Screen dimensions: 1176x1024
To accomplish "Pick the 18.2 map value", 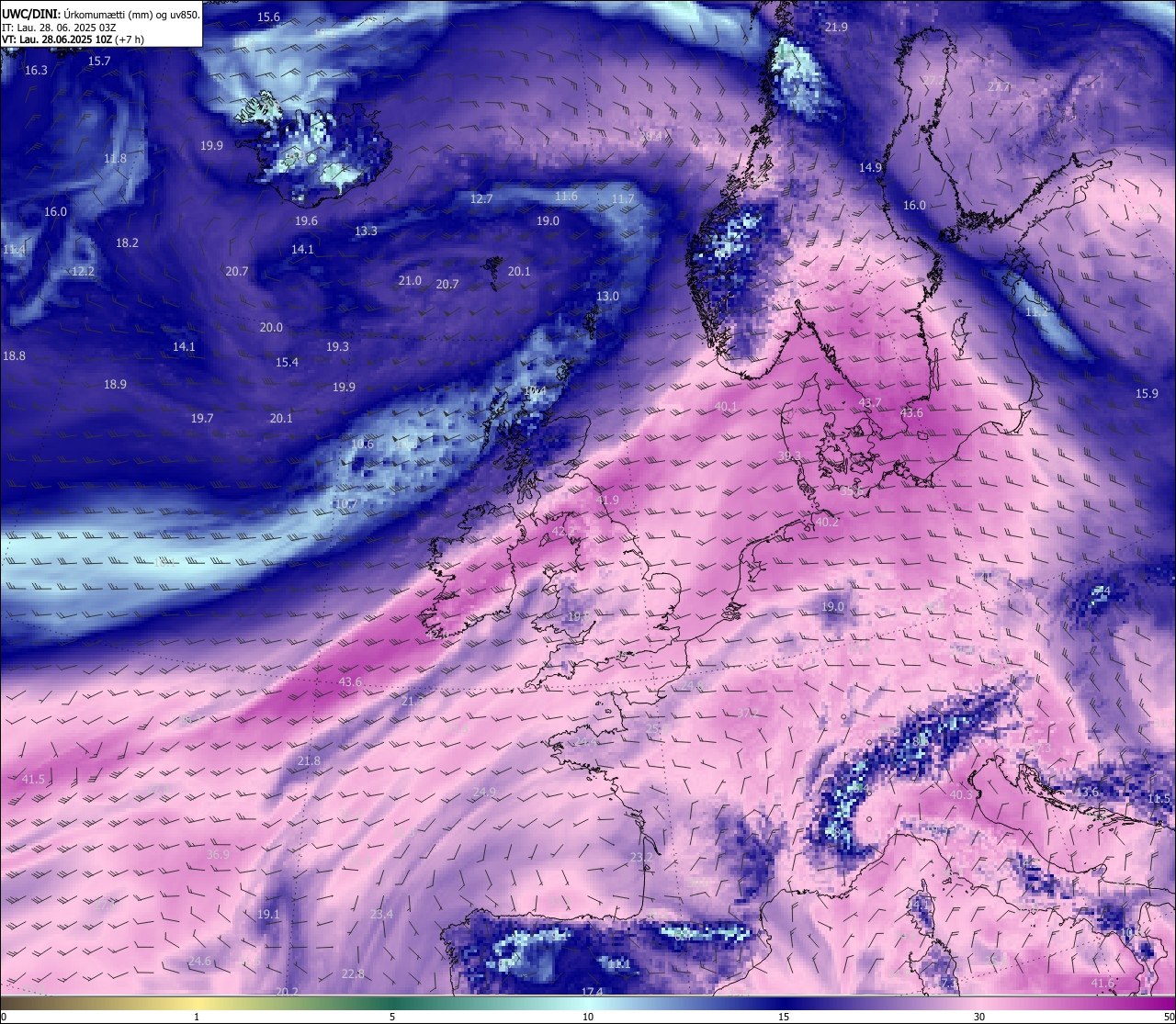I will point(127,242).
